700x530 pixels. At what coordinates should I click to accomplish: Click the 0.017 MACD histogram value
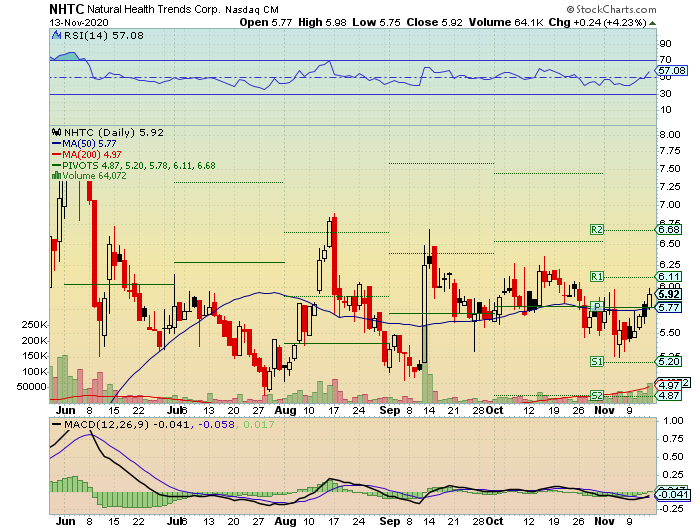click(x=258, y=424)
